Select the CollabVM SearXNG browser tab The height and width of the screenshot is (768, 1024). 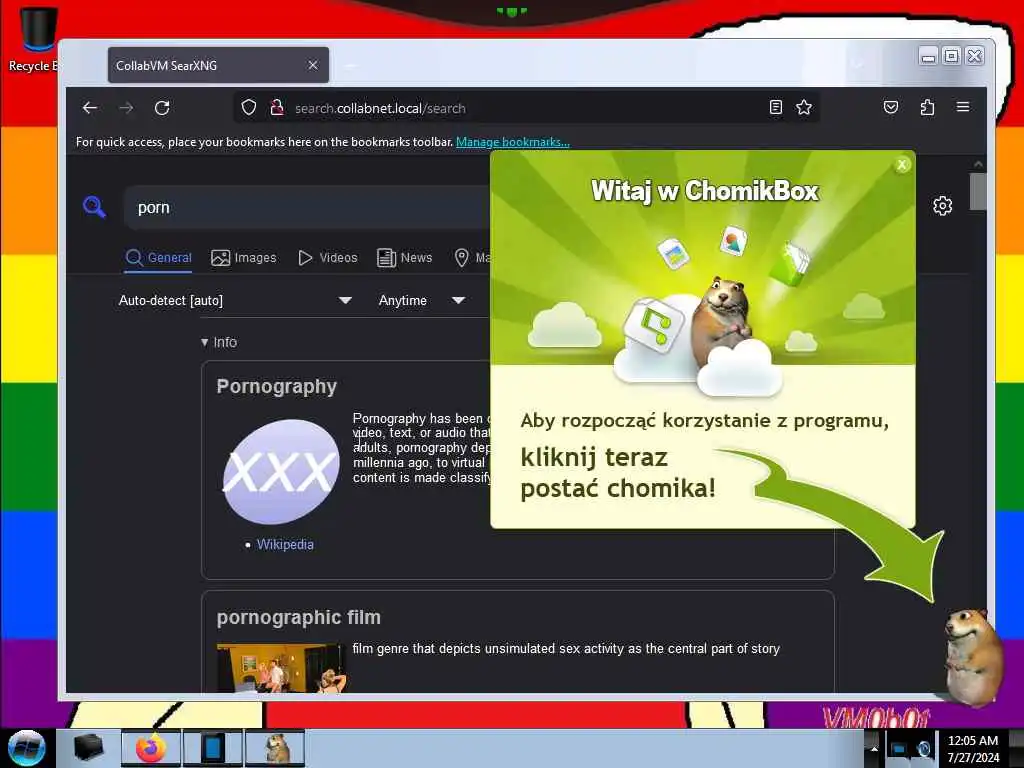(218, 65)
